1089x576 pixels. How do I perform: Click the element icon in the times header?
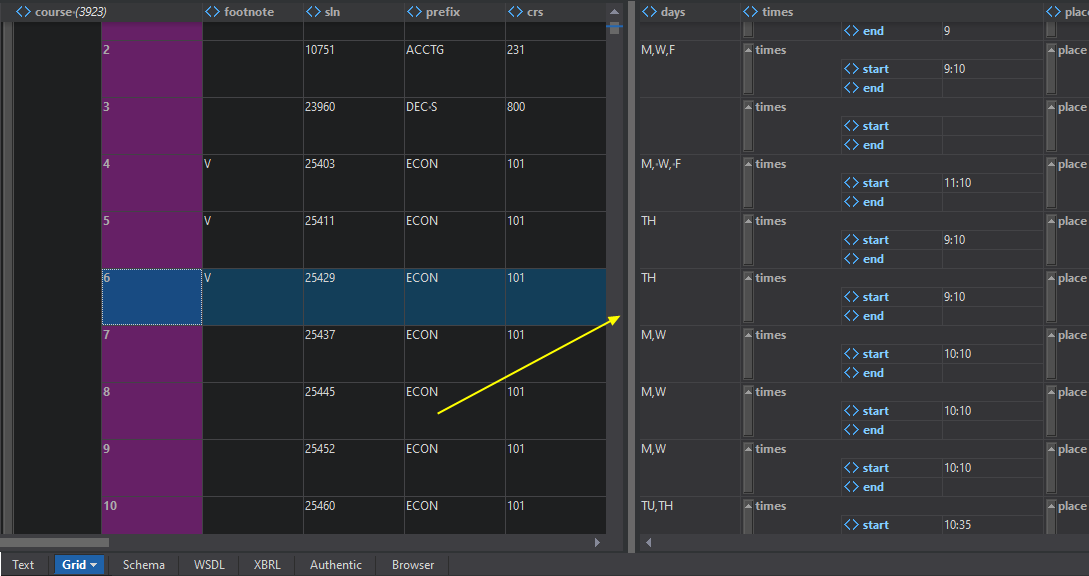(750, 12)
